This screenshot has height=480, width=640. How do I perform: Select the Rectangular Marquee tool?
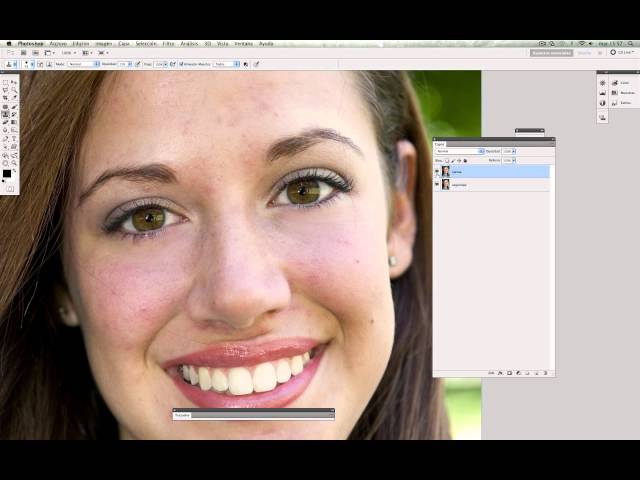tap(5, 82)
